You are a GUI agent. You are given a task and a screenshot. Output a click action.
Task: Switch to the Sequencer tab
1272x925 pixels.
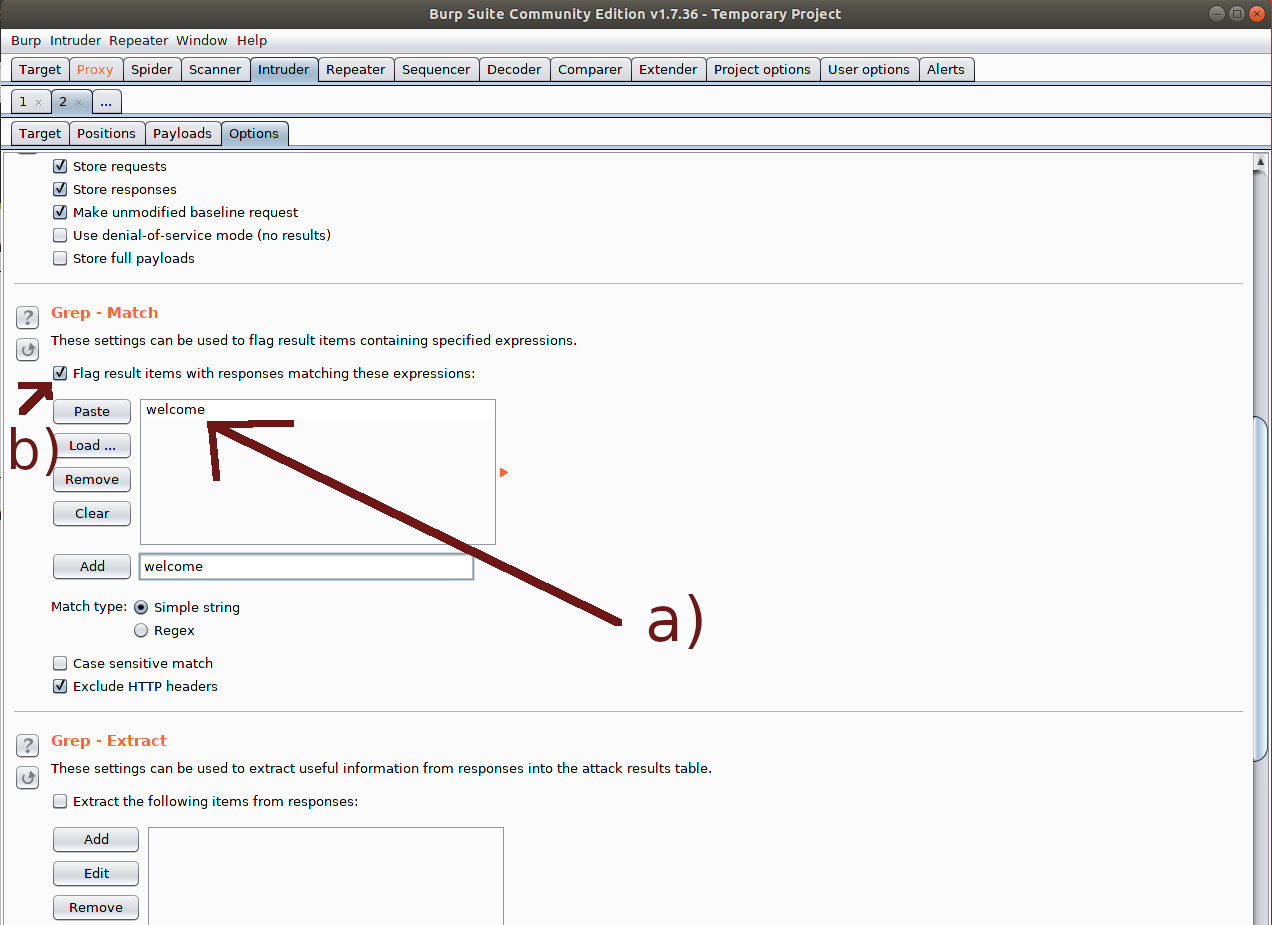coord(436,69)
